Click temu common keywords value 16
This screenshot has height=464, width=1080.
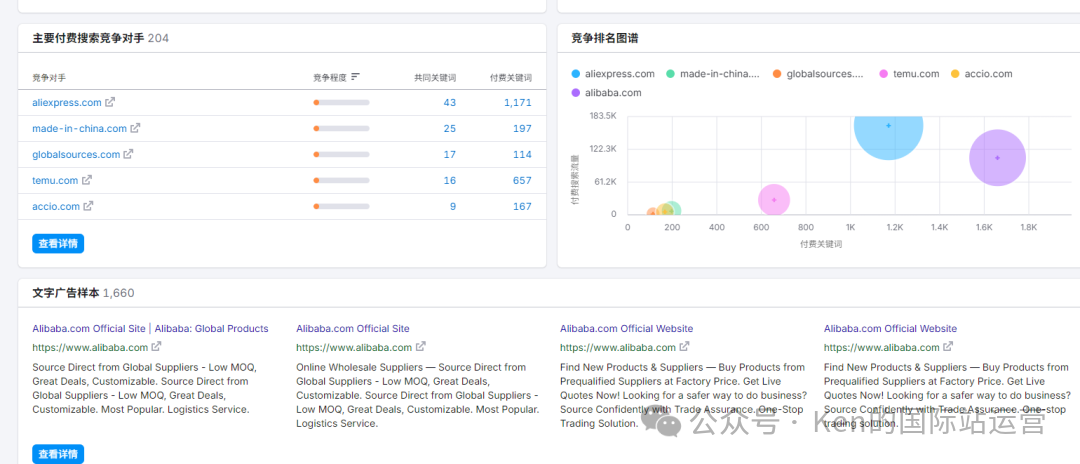pos(450,180)
